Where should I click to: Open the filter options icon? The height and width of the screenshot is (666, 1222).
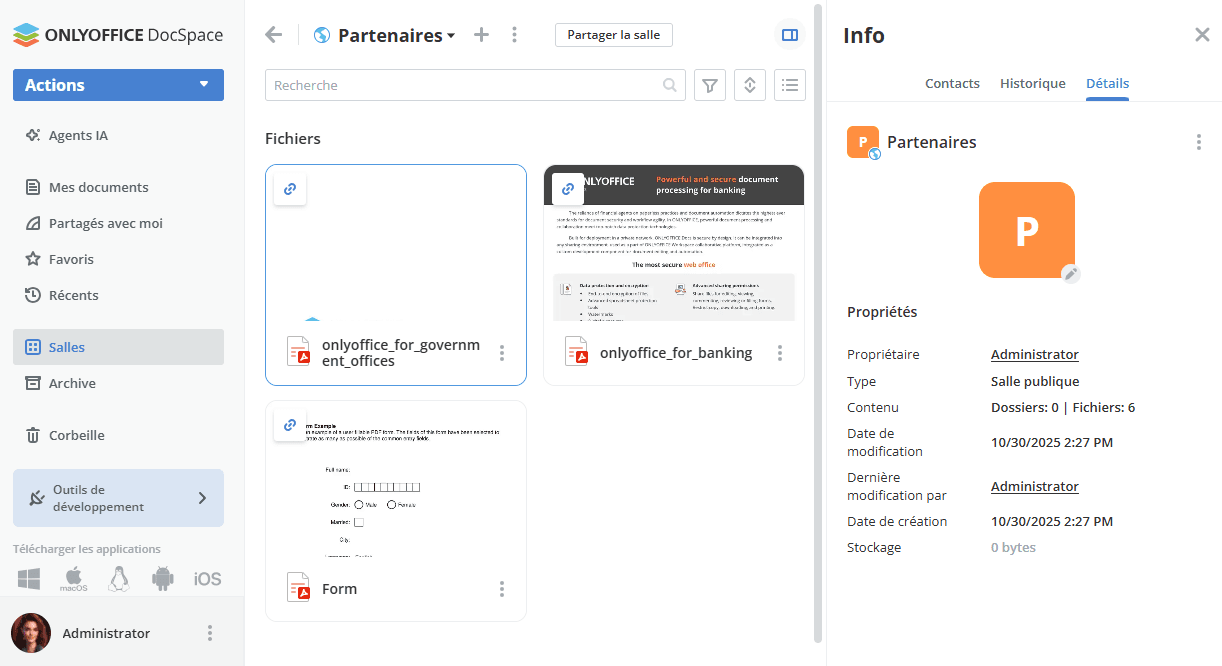coord(710,86)
